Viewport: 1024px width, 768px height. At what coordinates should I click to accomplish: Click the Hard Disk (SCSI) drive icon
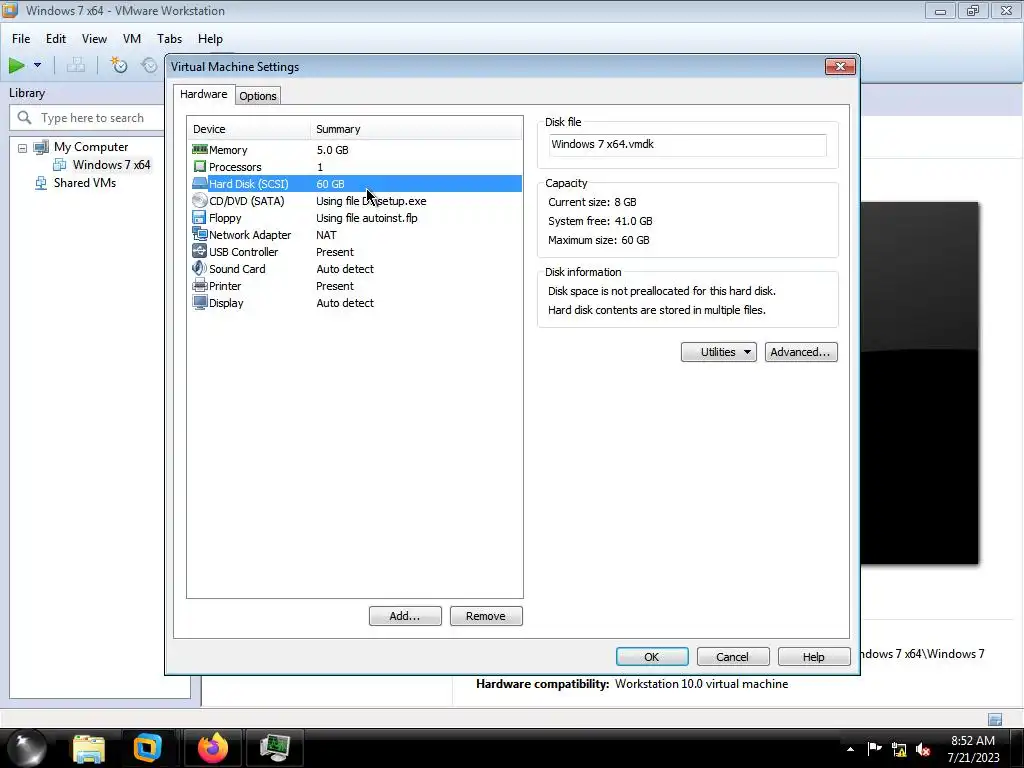pyautogui.click(x=200, y=184)
